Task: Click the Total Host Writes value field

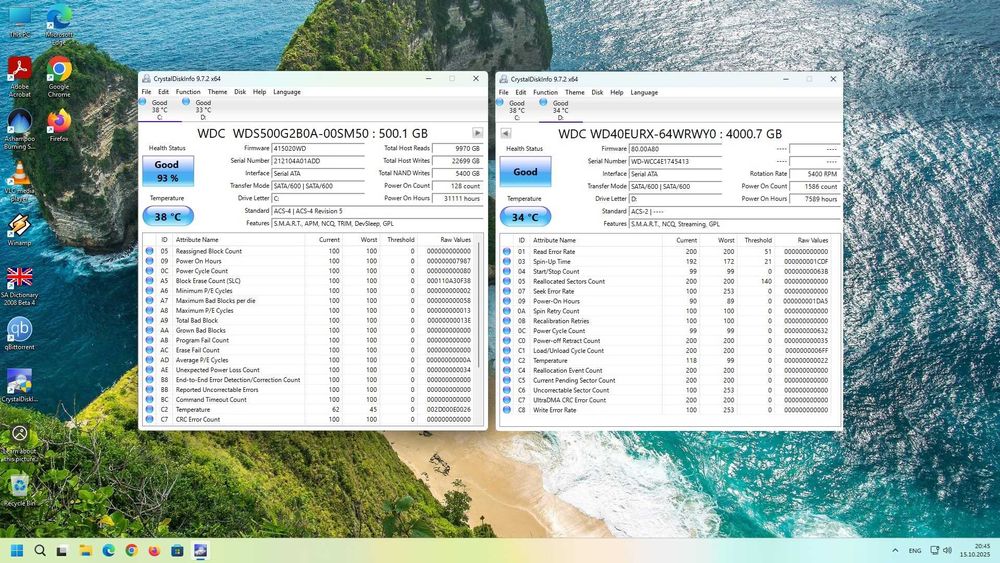Action: tap(457, 161)
